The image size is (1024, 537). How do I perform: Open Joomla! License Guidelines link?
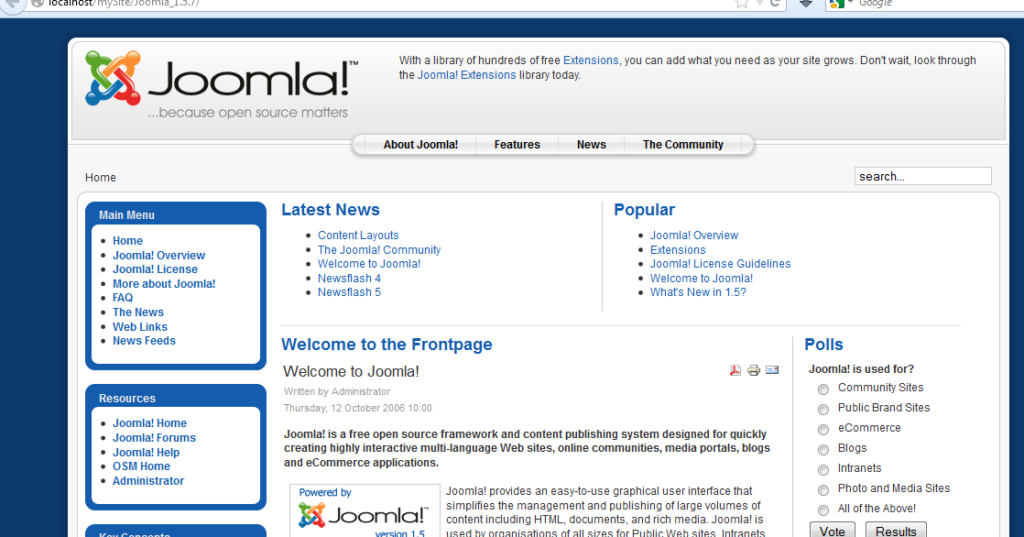[720, 264]
